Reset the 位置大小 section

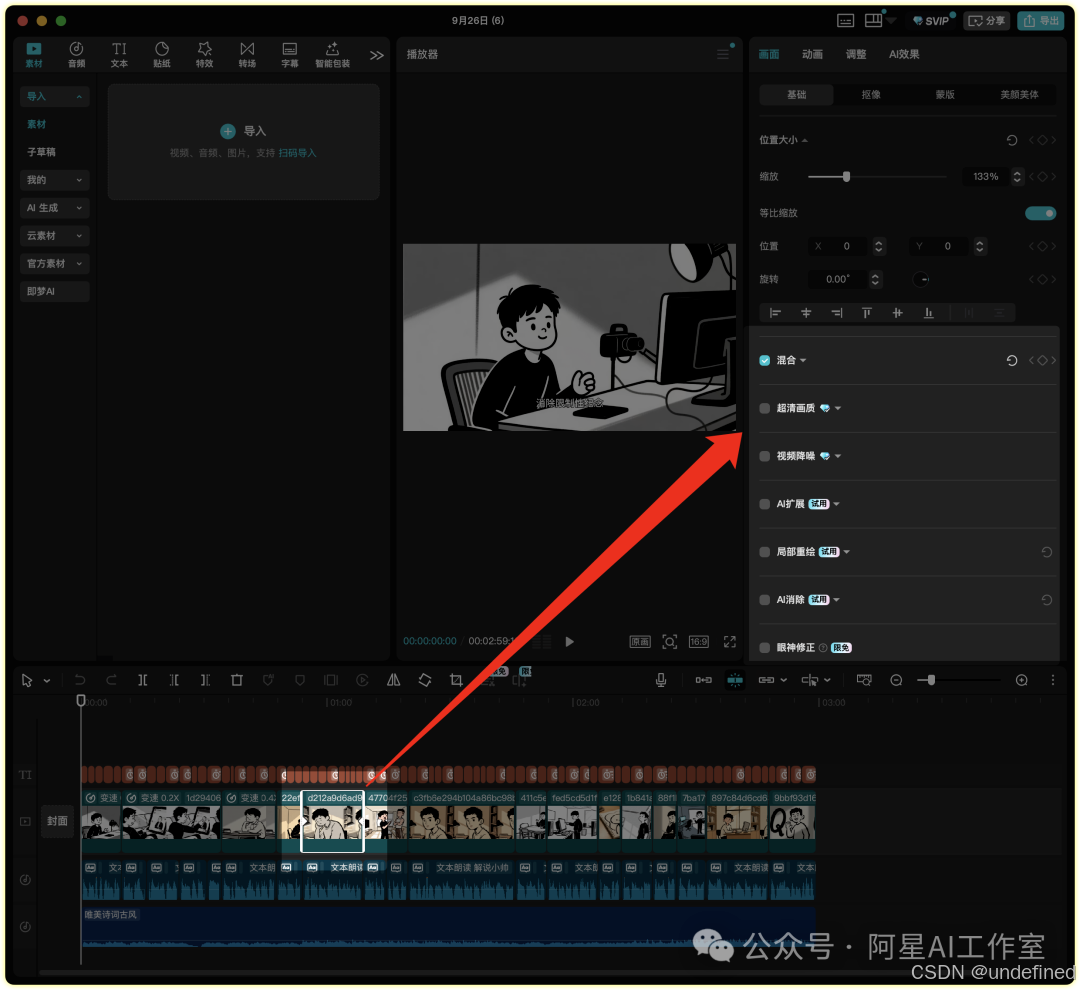[1012, 140]
